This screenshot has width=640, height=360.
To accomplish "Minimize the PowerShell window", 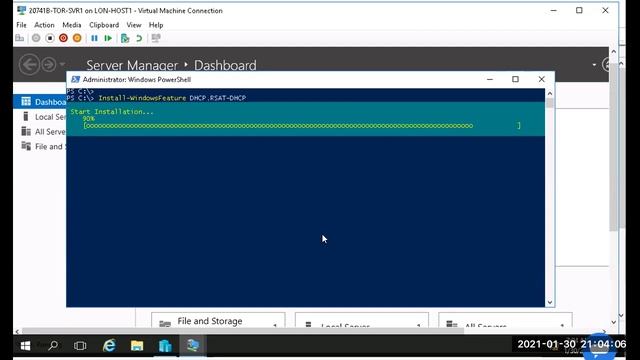I will [x=490, y=79].
